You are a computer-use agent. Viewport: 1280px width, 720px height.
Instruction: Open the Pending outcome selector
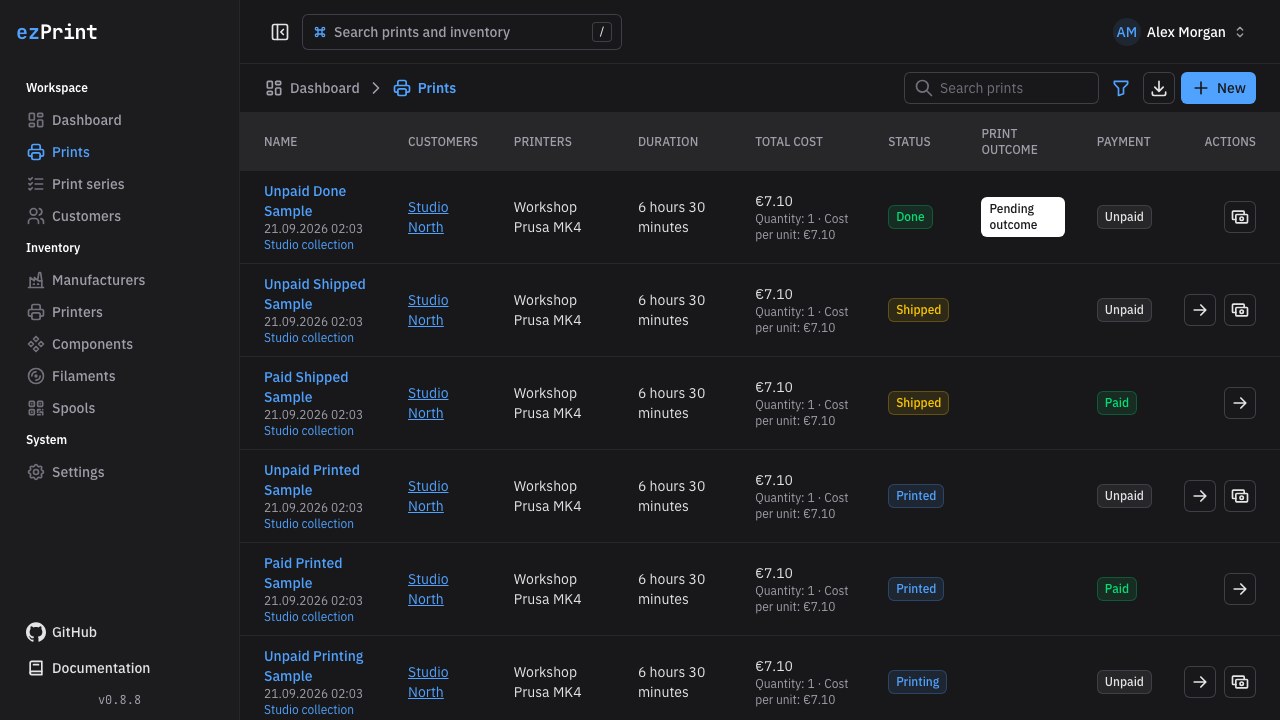tap(1023, 217)
